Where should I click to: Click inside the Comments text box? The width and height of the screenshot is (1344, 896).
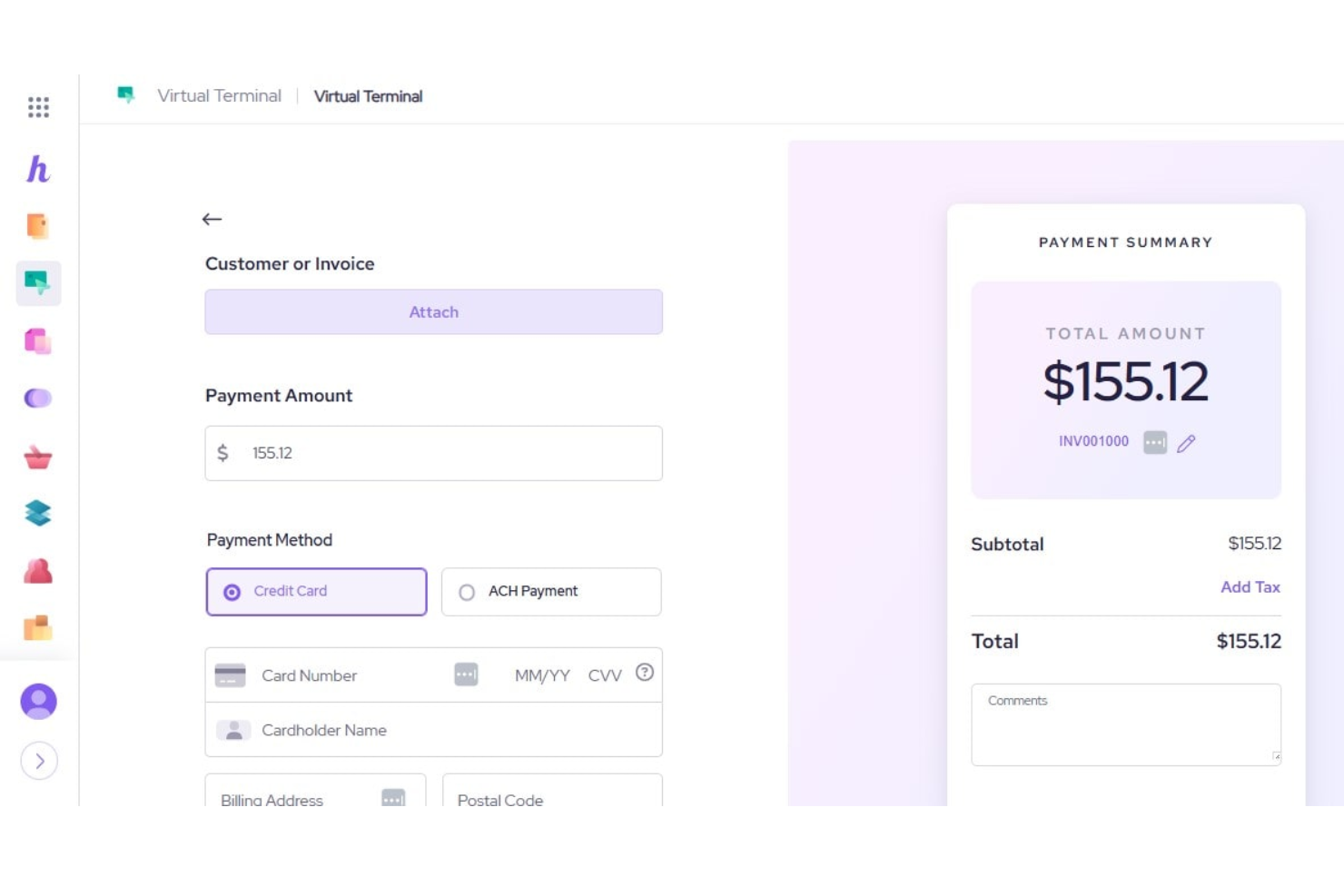(x=1126, y=724)
